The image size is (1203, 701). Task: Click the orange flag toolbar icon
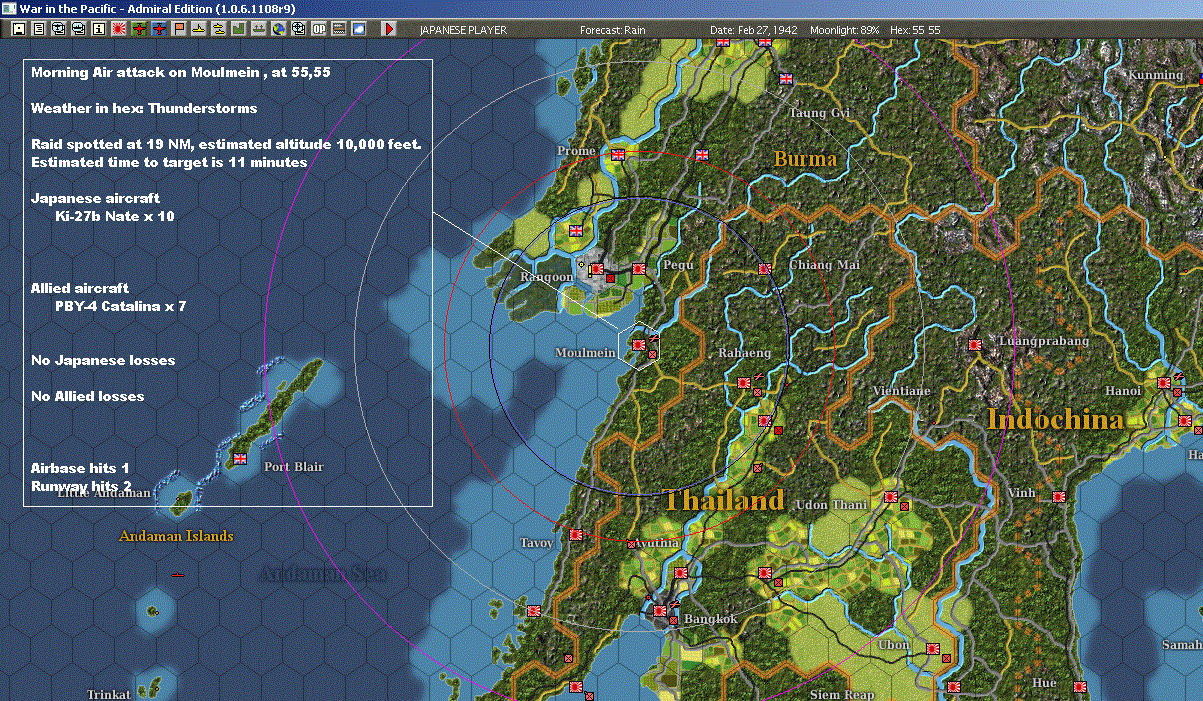point(179,29)
